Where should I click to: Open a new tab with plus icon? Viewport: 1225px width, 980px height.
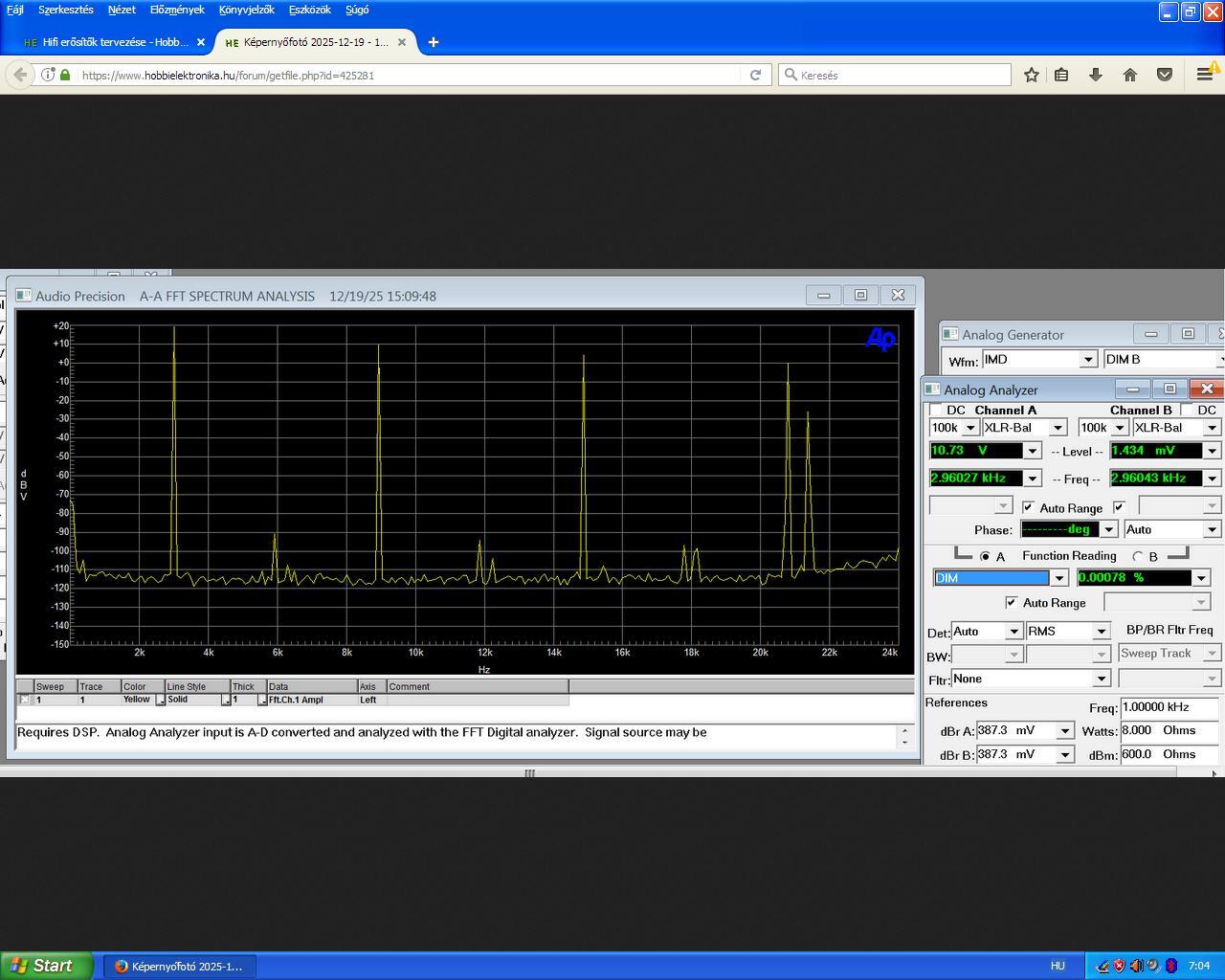pyautogui.click(x=433, y=42)
